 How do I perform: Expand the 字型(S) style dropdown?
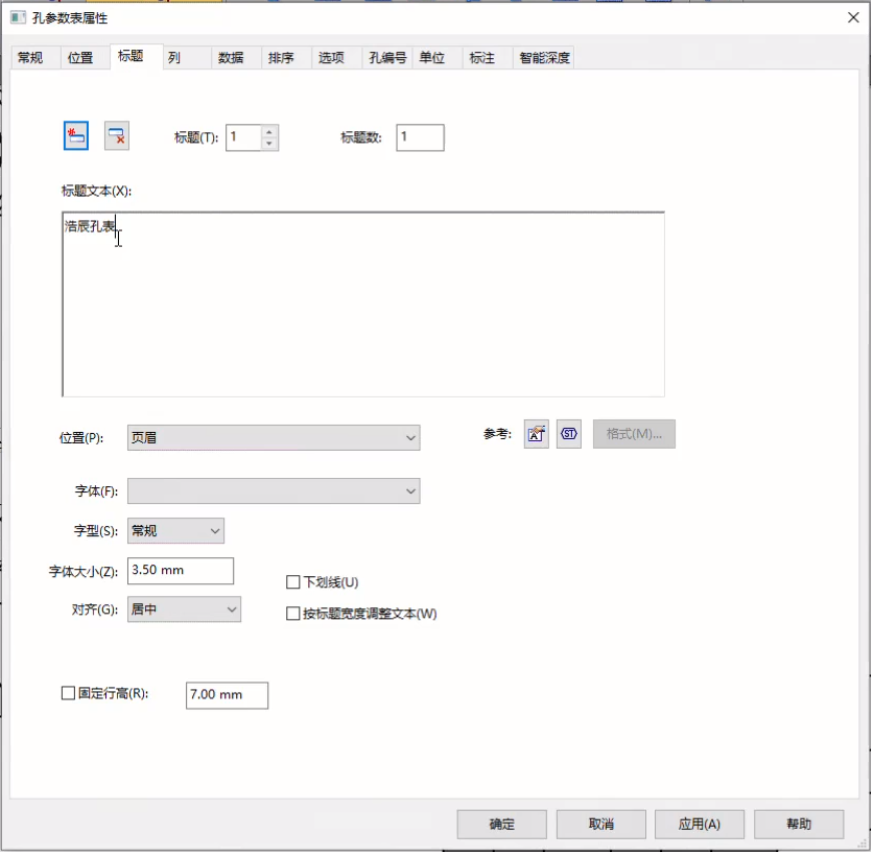click(x=176, y=531)
